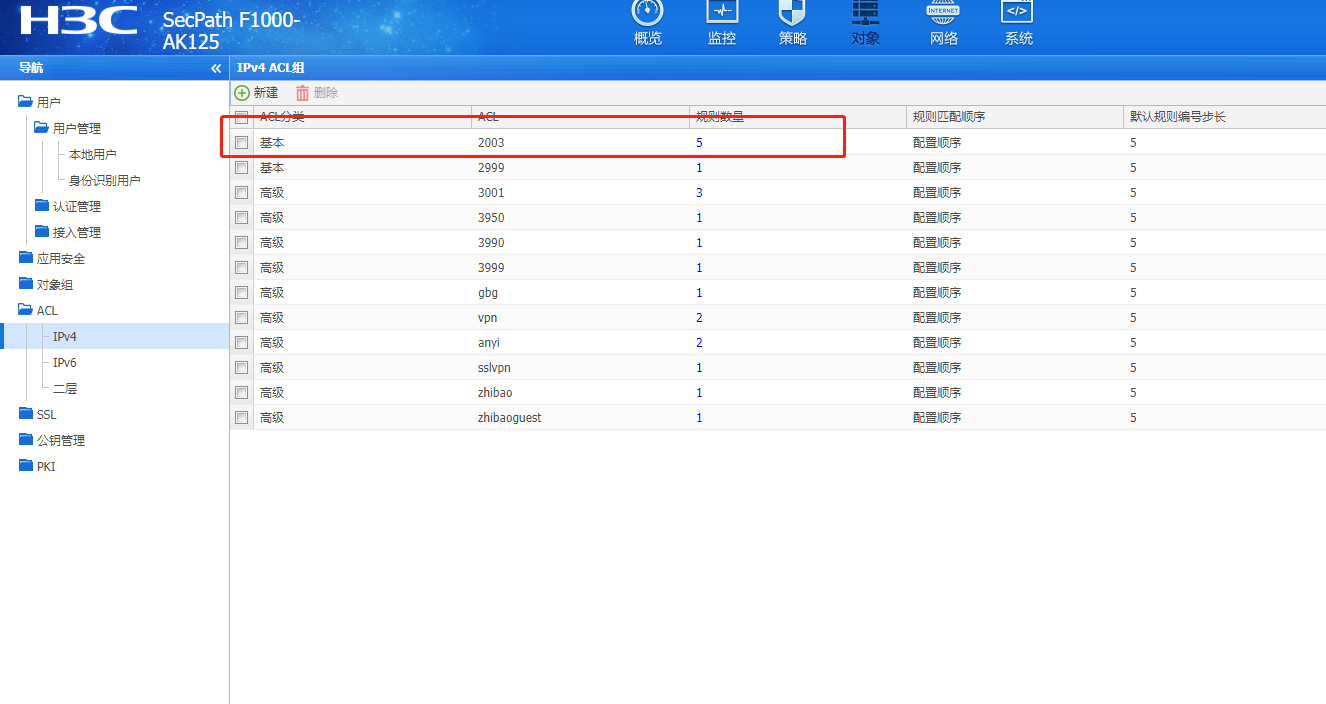Open rule count 1 for ACL zhibaoguest
Screen dimensions: 1326x704
coord(700,418)
